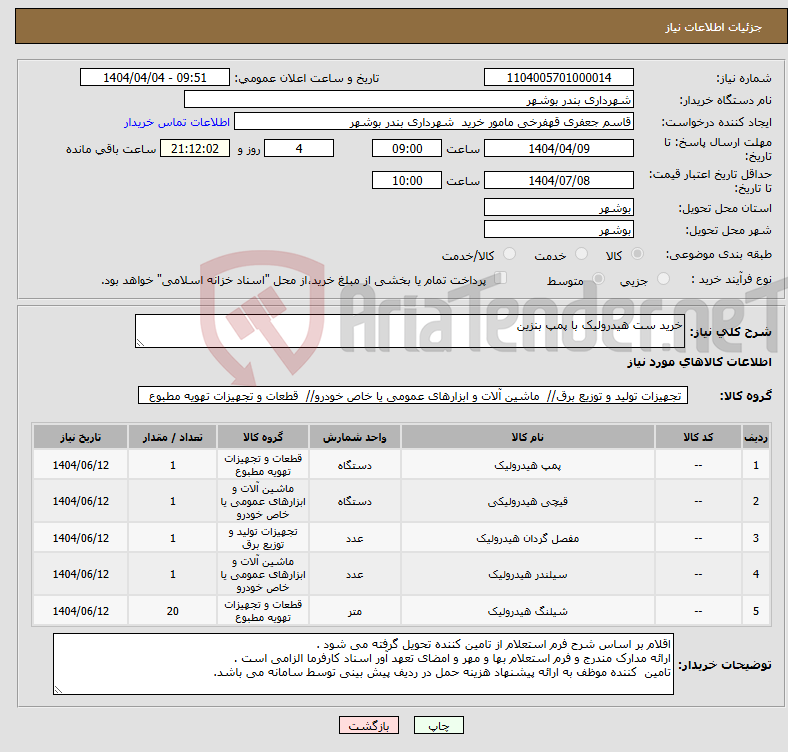This screenshot has width=788, height=752.
Task: Select the سیلندر هیدرولیک item name
Action: tap(528, 574)
